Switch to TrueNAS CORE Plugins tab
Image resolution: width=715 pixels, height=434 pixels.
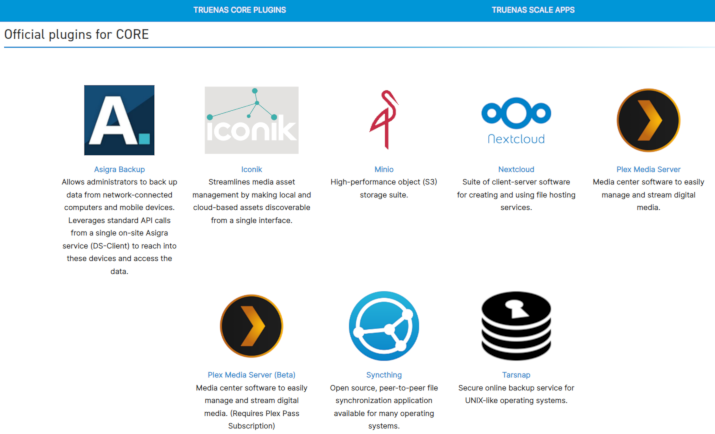point(239,10)
